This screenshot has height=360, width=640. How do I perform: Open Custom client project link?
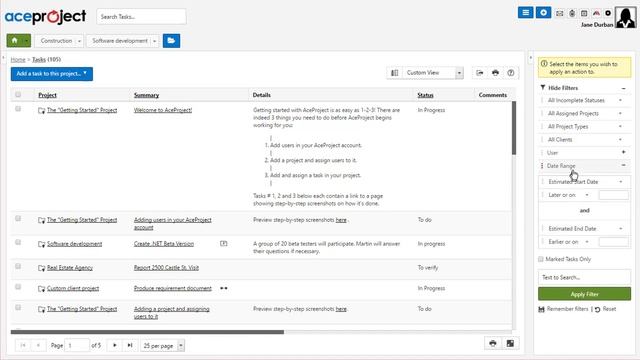[x=73, y=288]
